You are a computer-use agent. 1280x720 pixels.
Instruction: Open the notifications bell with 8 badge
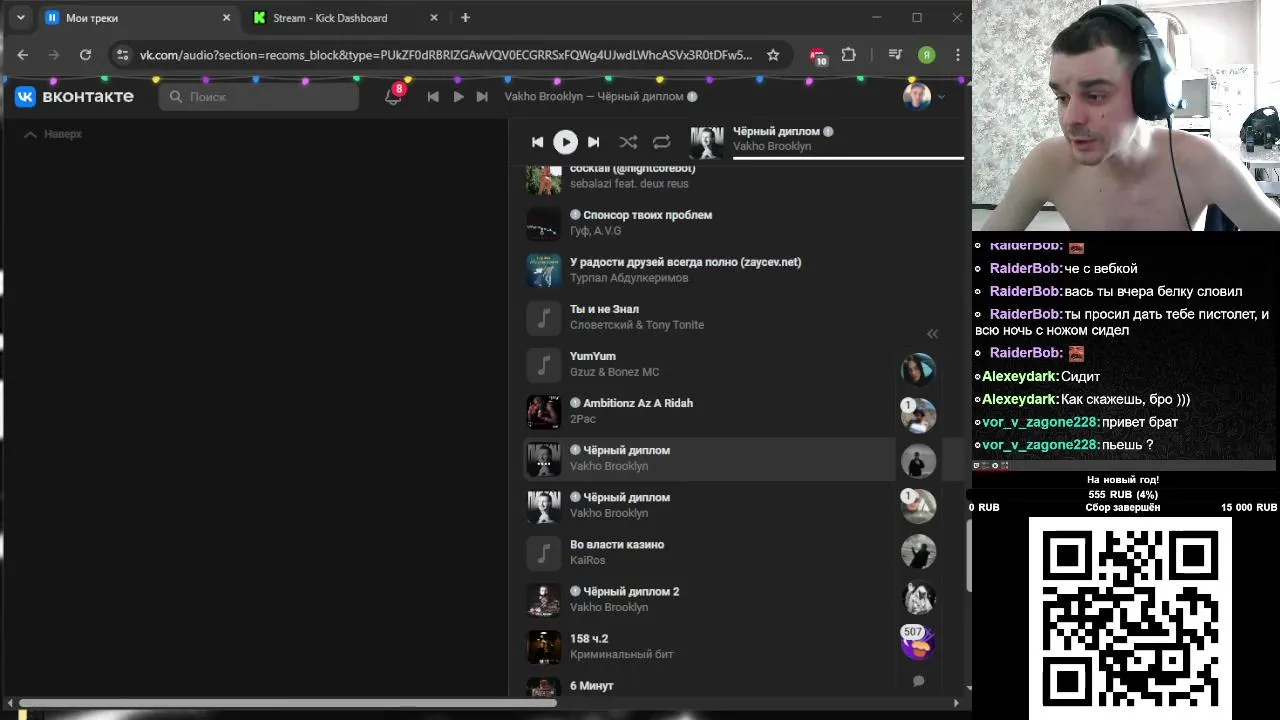393,96
